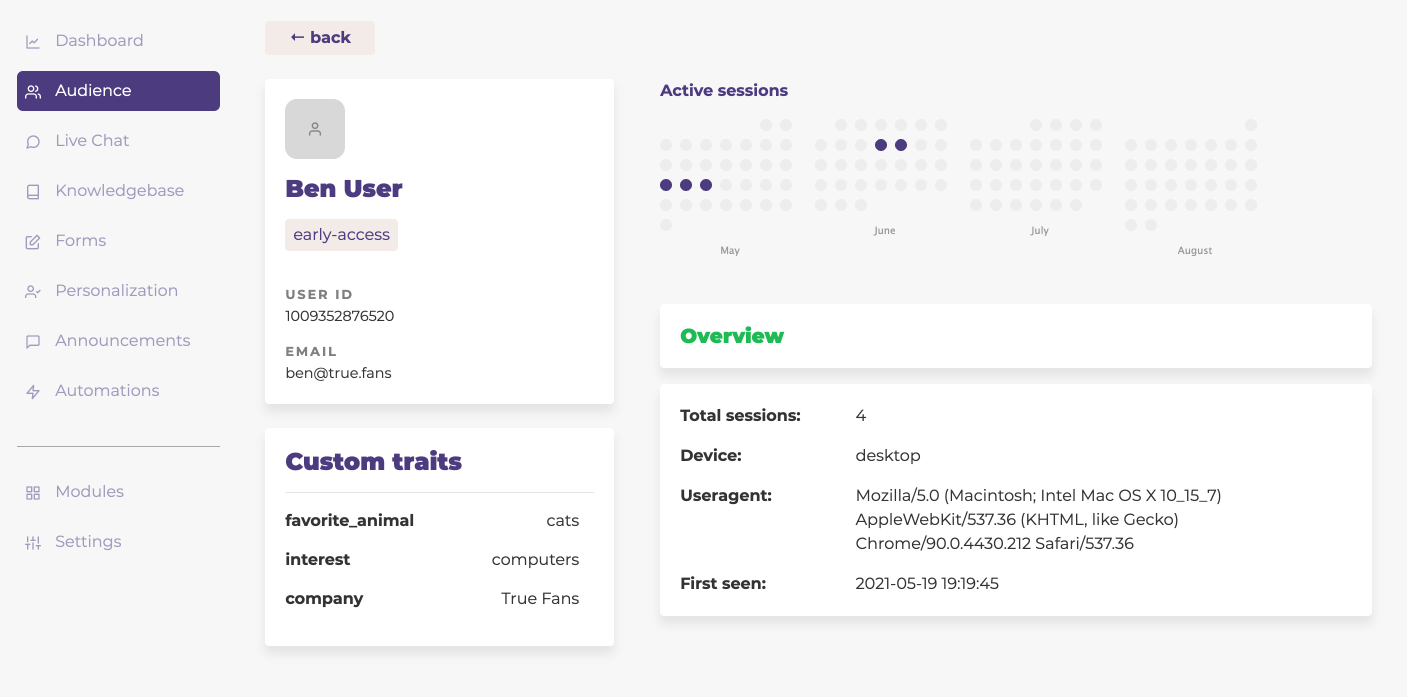Screen dimensions: 1407x697
Task: Click the Overview section header
Action: click(x=732, y=336)
